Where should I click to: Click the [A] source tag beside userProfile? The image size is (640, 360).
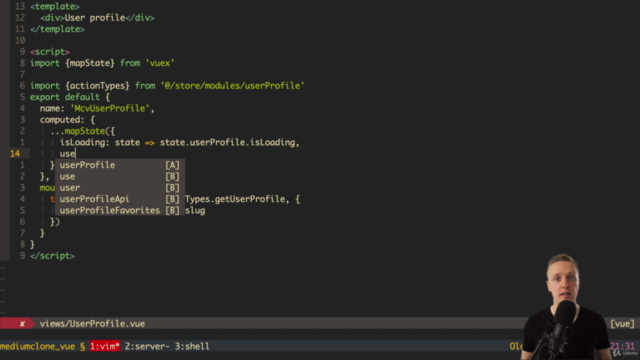click(172, 165)
